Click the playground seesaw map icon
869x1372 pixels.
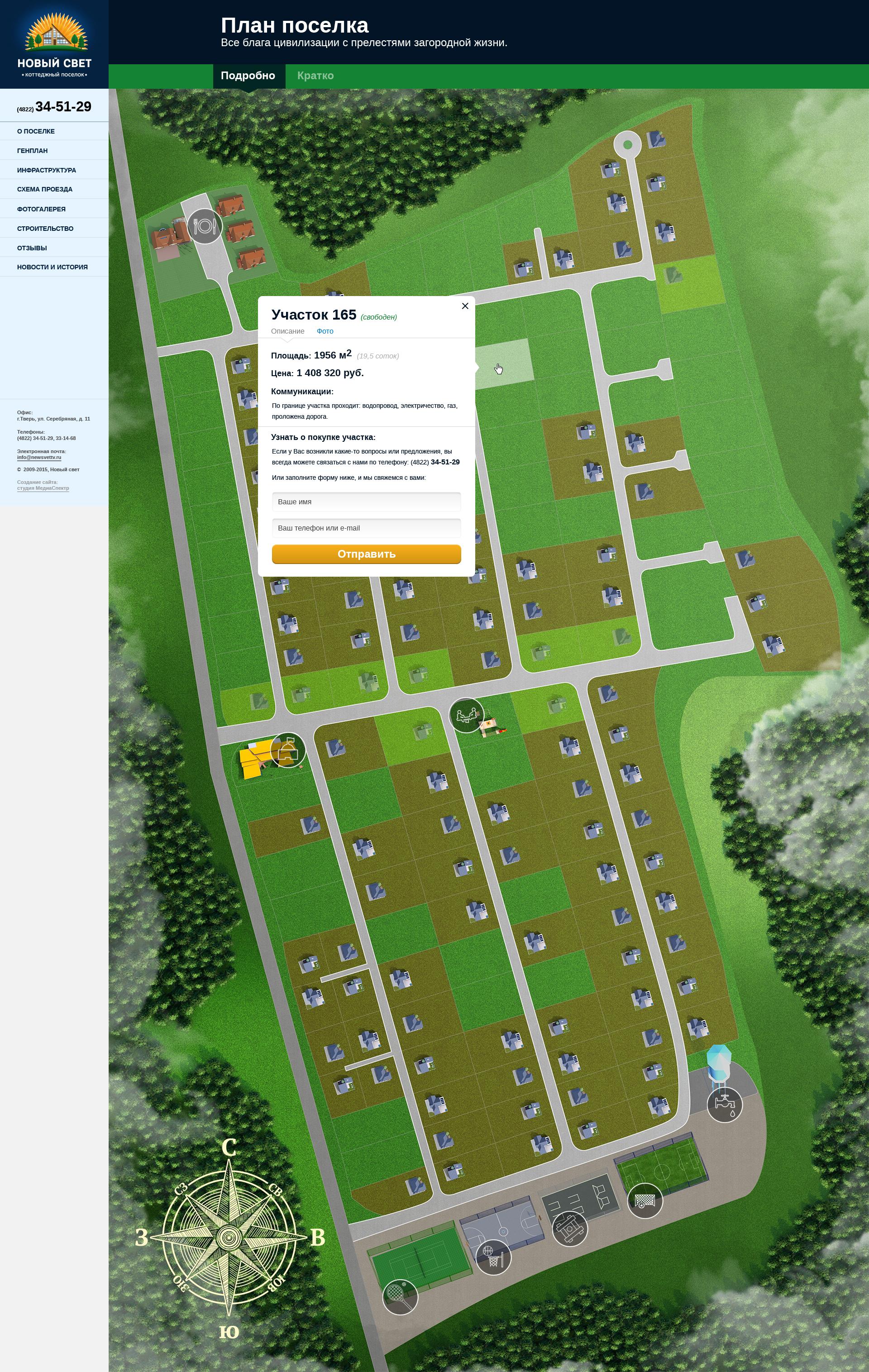466,715
